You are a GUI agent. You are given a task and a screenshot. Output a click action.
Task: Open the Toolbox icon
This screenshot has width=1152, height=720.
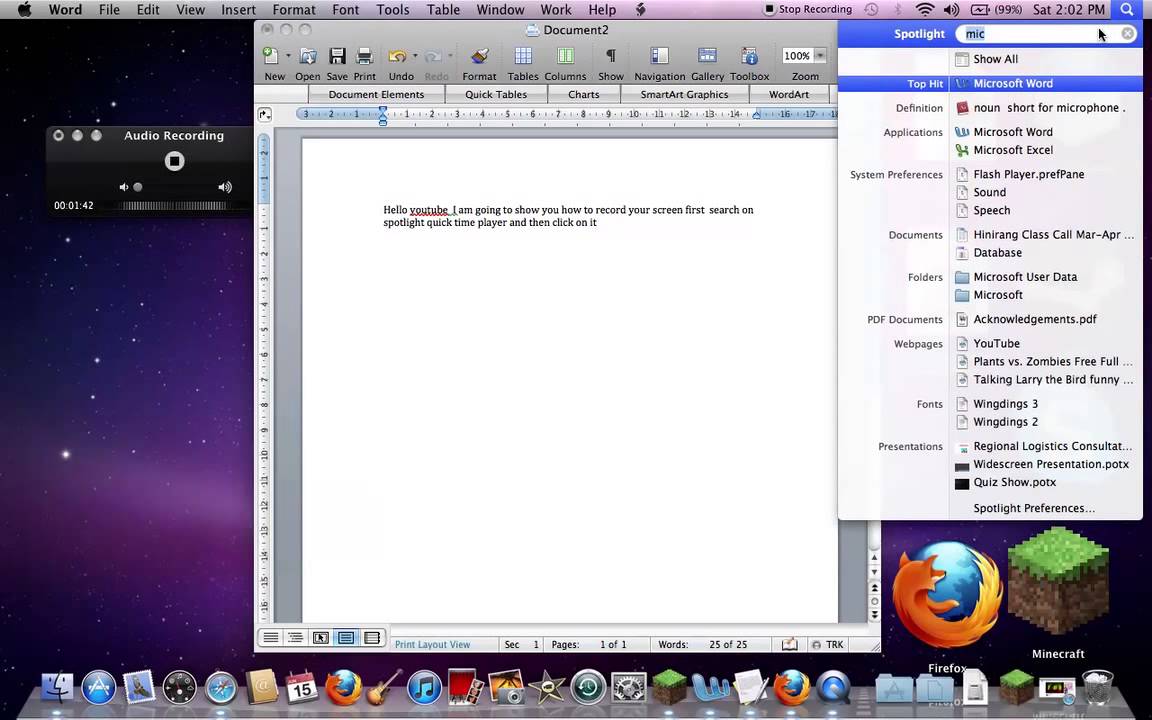(749, 57)
